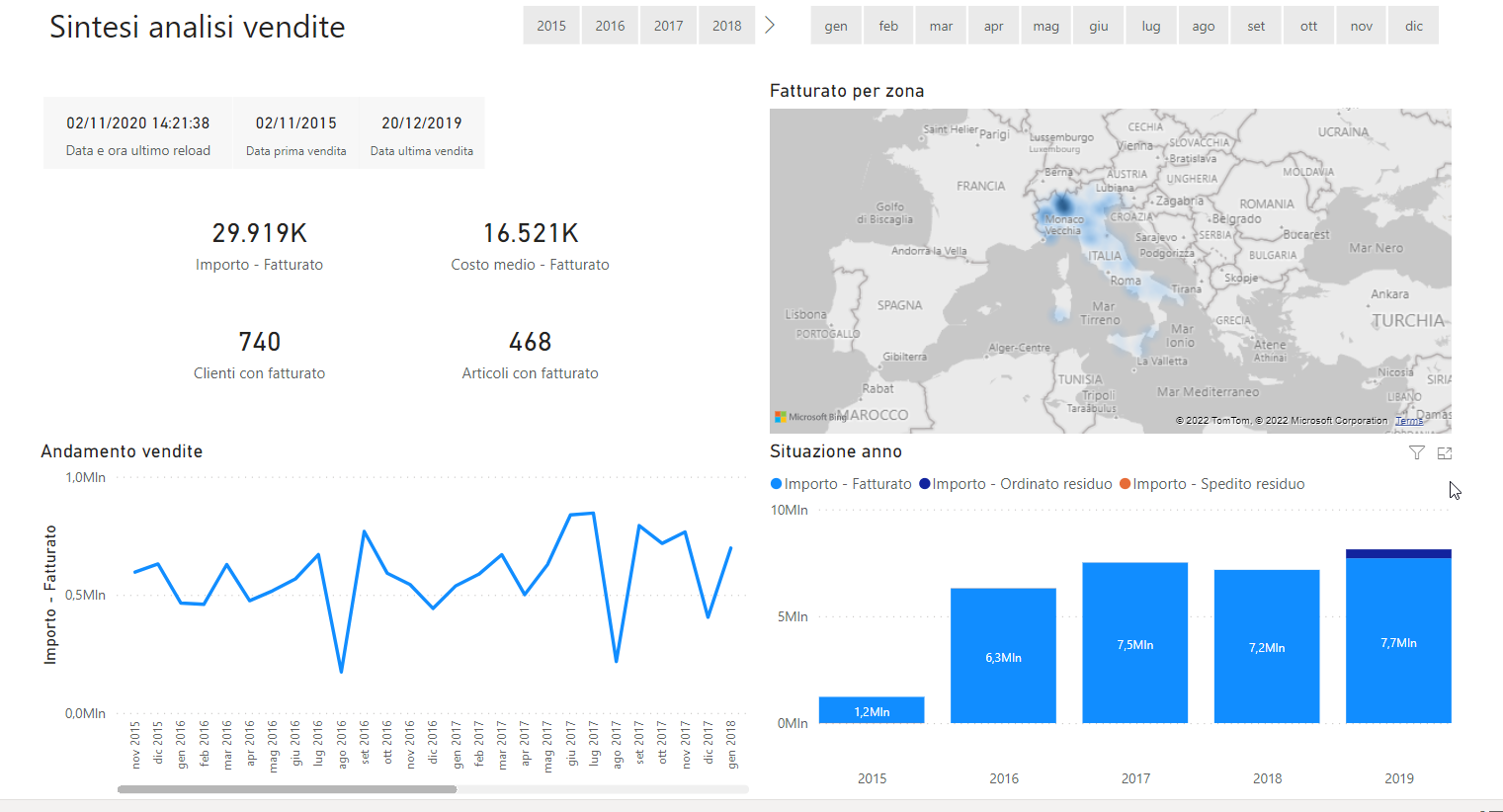This screenshot has width=1503, height=812.
Task: Open the filter icon on Situazione anno
Action: [x=1416, y=452]
